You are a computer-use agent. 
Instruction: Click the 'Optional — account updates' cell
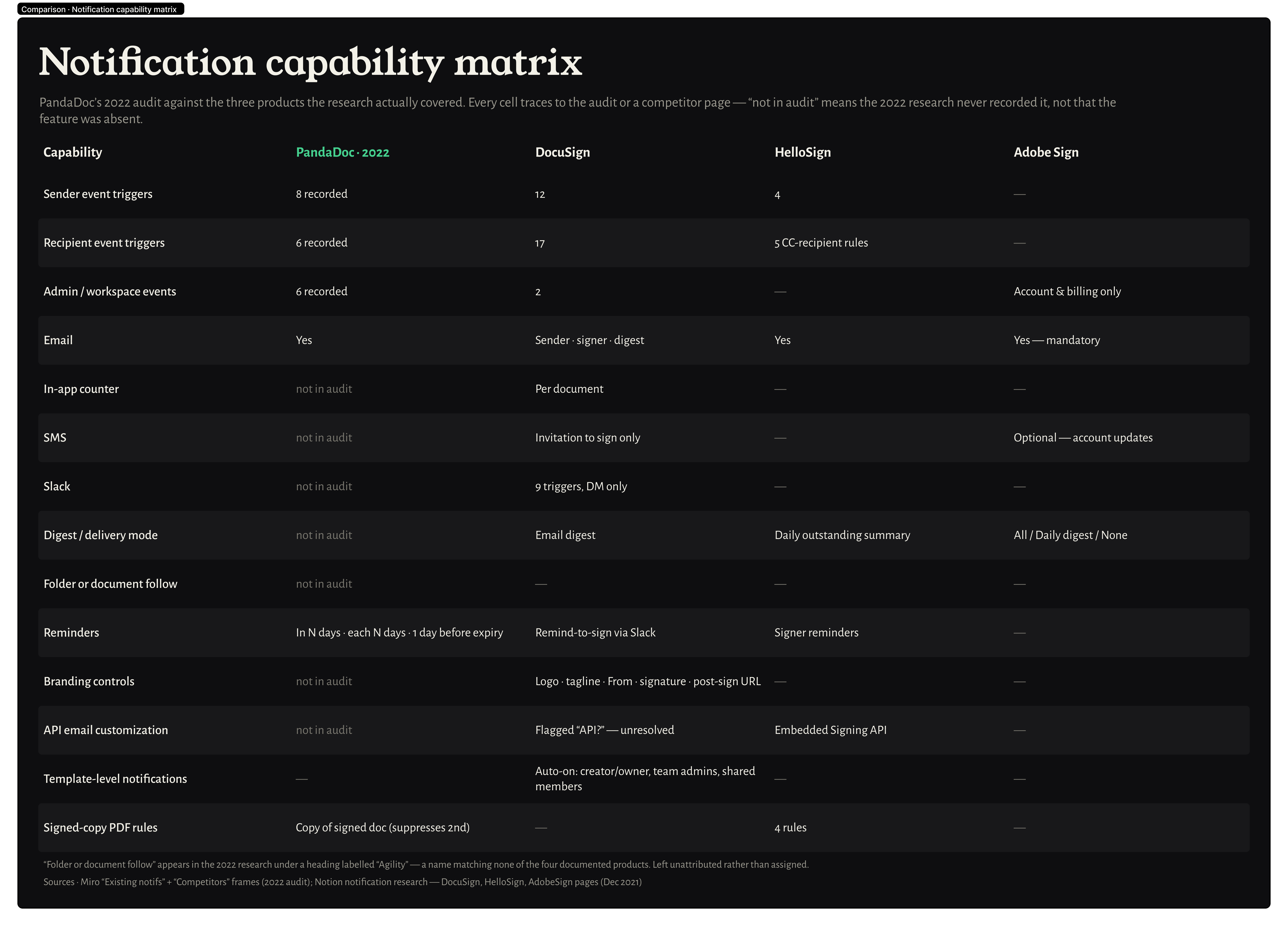pyautogui.click(x=1083, y=438)
